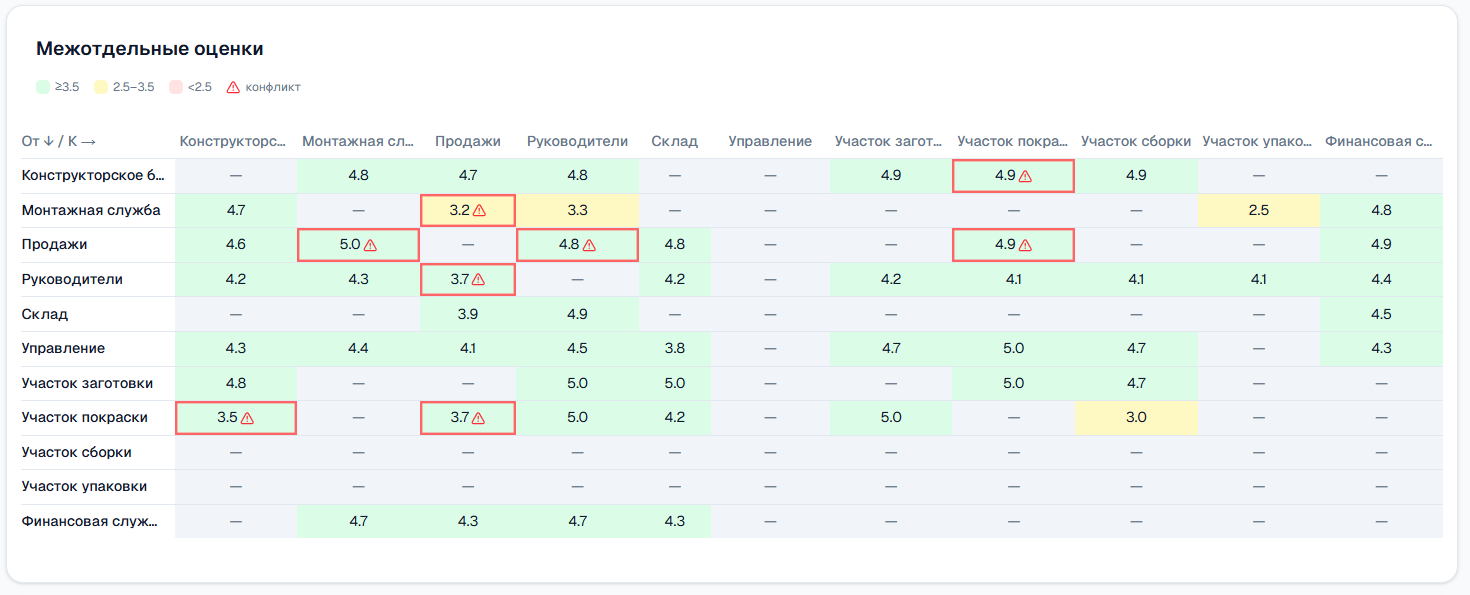The width and height of the screenshot is (1470, 595).
Task: Click the yellow 2.5–3.5 legend swatch
Action: pos(101,87)
